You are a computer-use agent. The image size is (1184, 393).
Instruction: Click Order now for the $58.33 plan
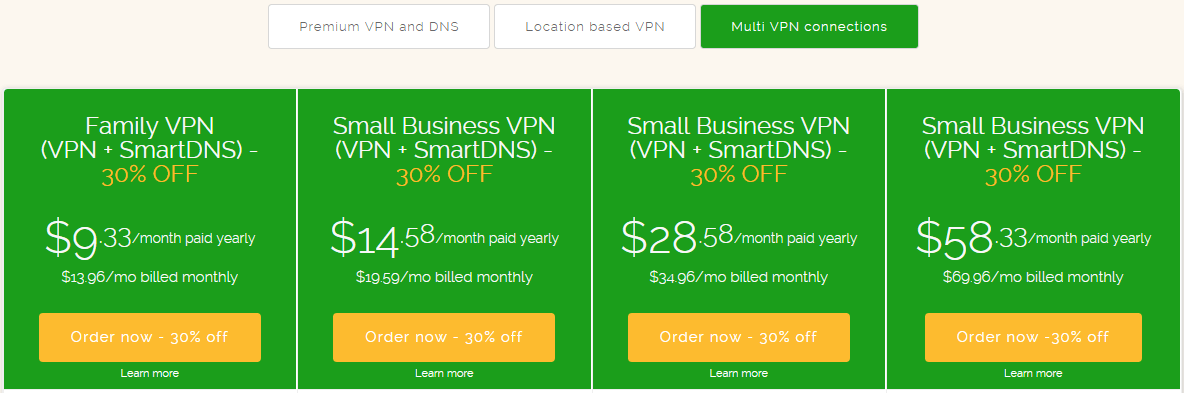1033,337
